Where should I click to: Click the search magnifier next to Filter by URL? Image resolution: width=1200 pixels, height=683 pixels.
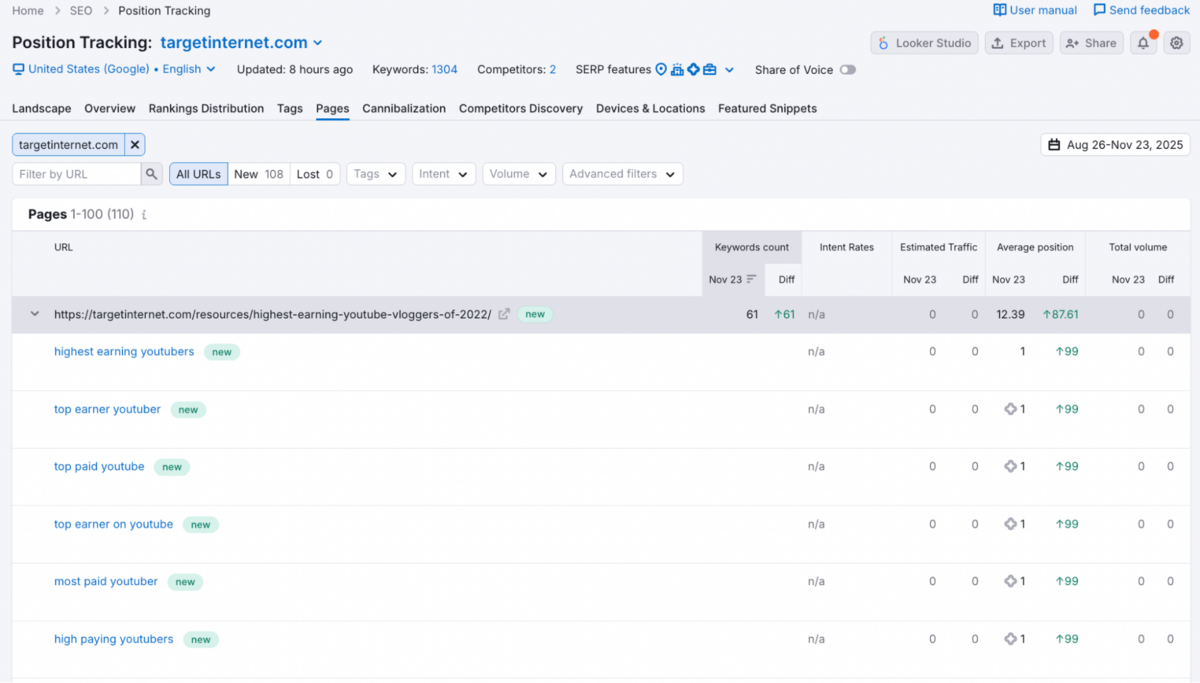coord(152,174)
